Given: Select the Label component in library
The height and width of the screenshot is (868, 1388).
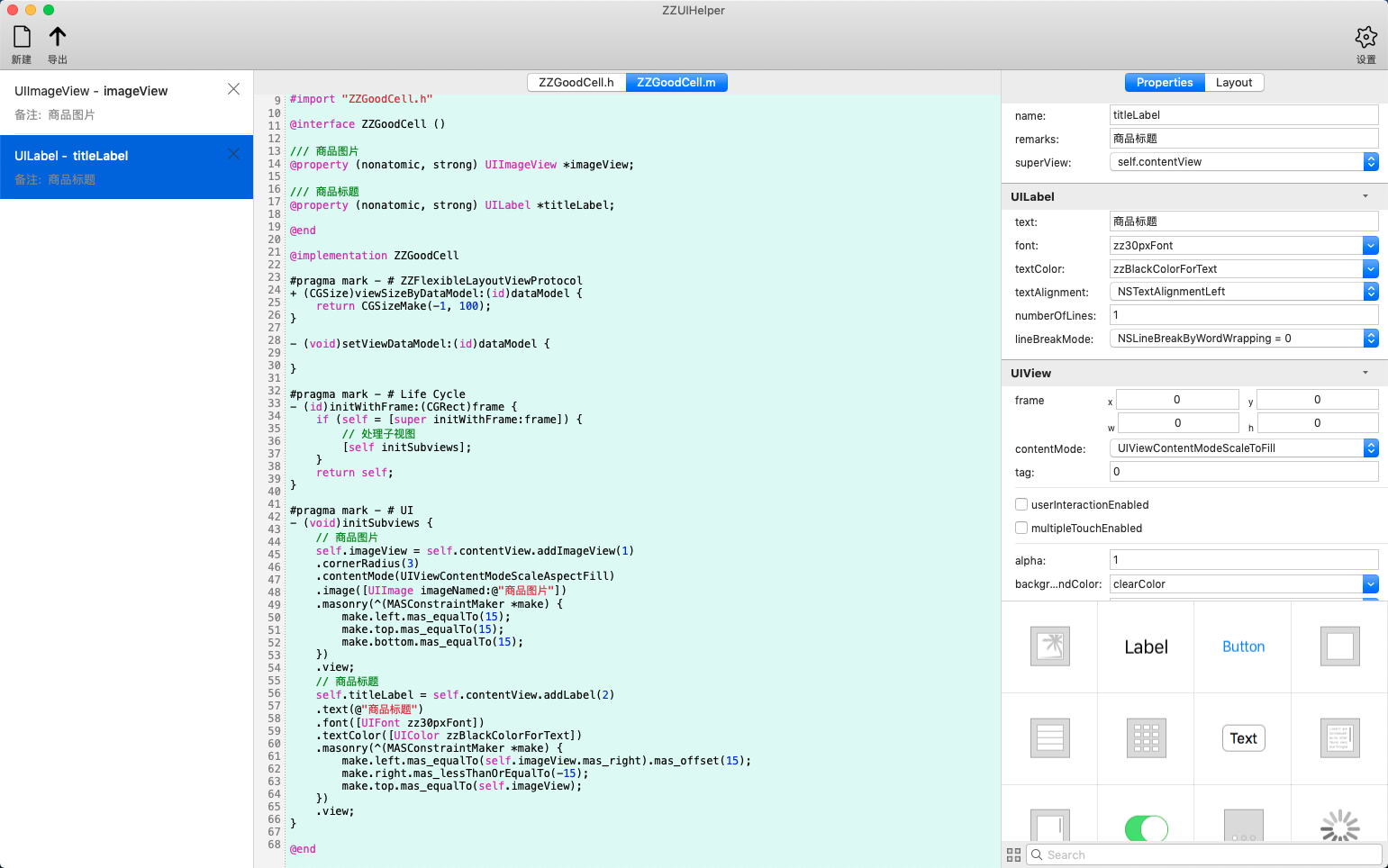Looking at the screenshot, I should click(x=1146, y=647).
